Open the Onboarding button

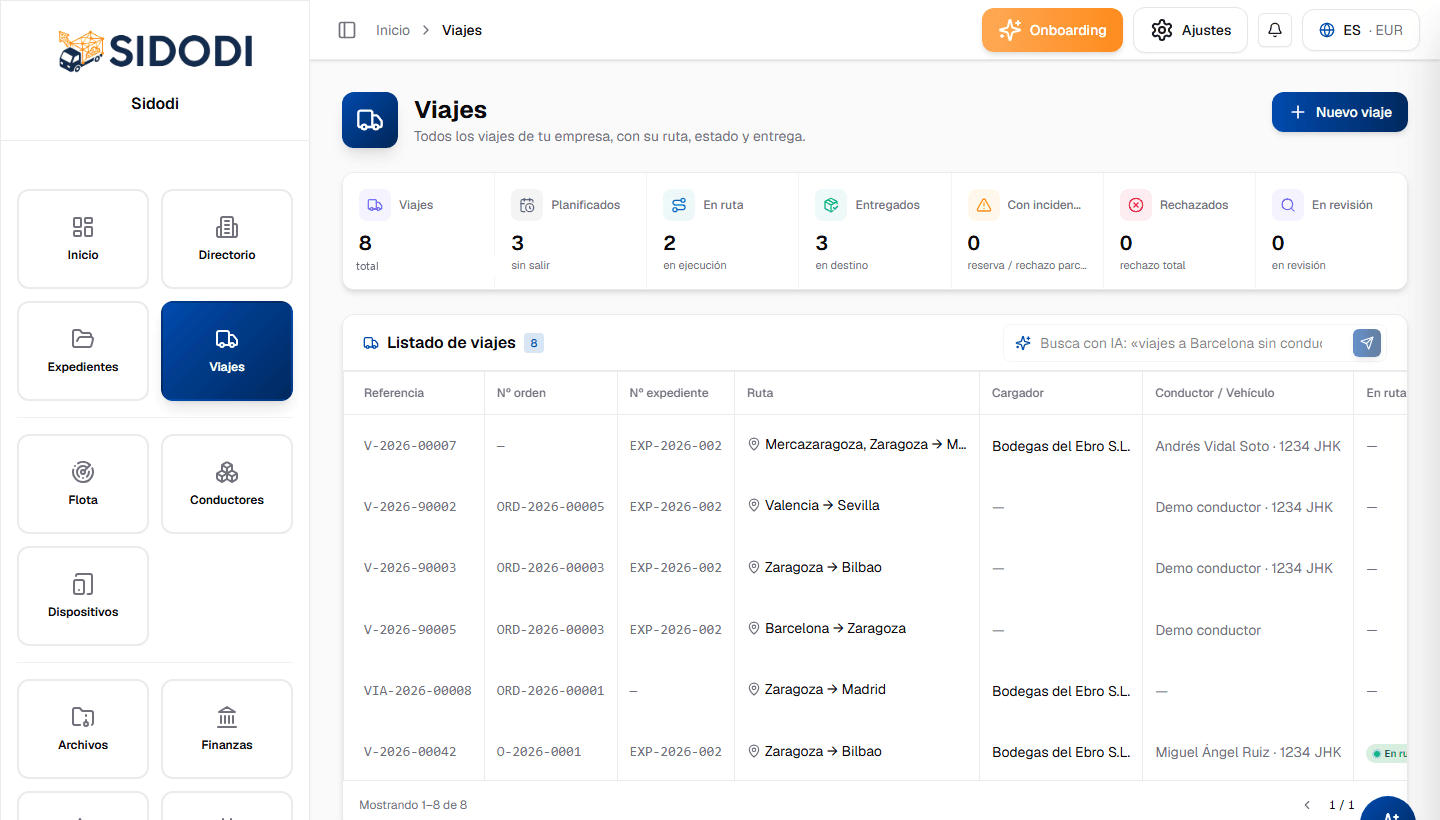1052,30
